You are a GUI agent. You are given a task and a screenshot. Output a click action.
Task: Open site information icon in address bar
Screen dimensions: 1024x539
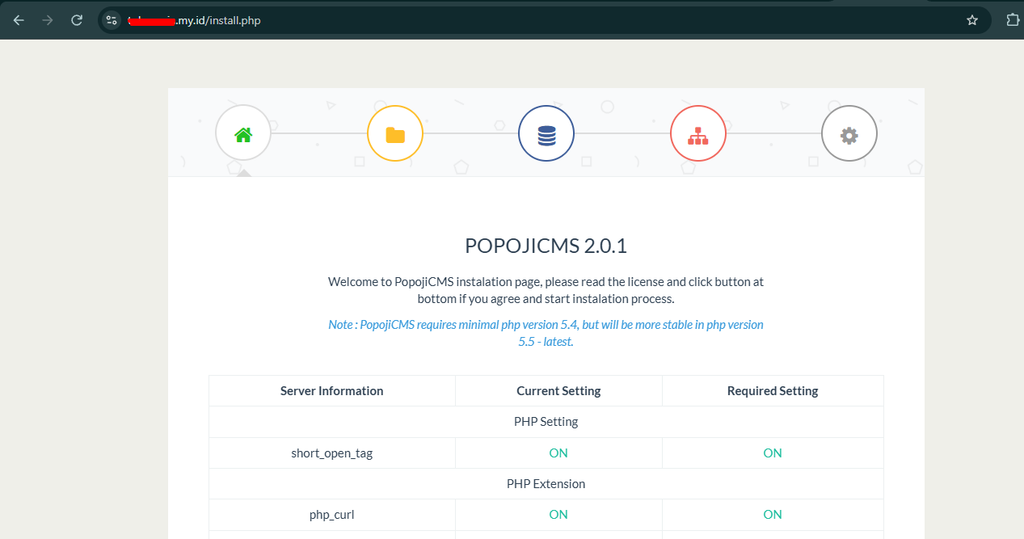click(x=112, y=20)
